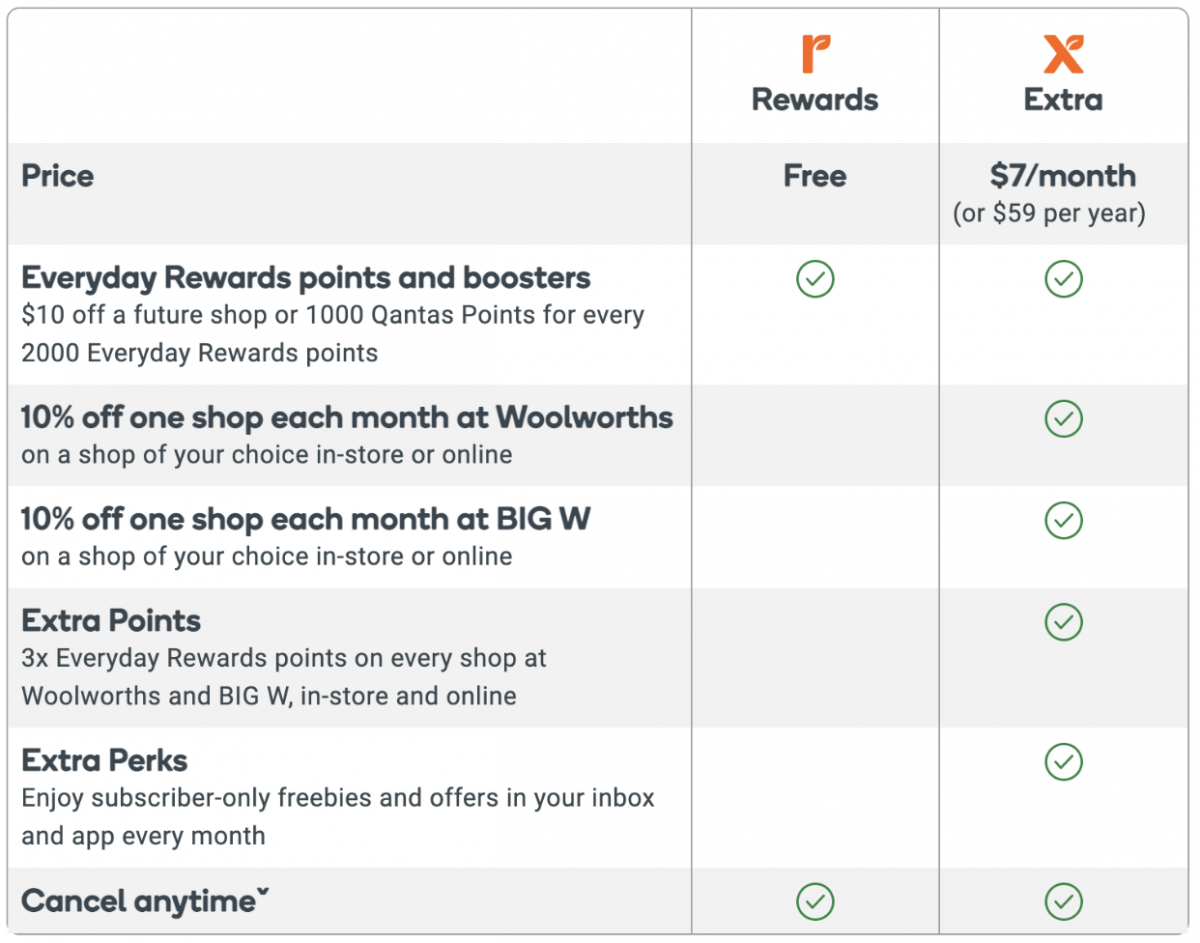The width and height of the screenshot is (1200, 943).
Task: Click the Cancel anytime footnote marker
Action: coord(263,893)
